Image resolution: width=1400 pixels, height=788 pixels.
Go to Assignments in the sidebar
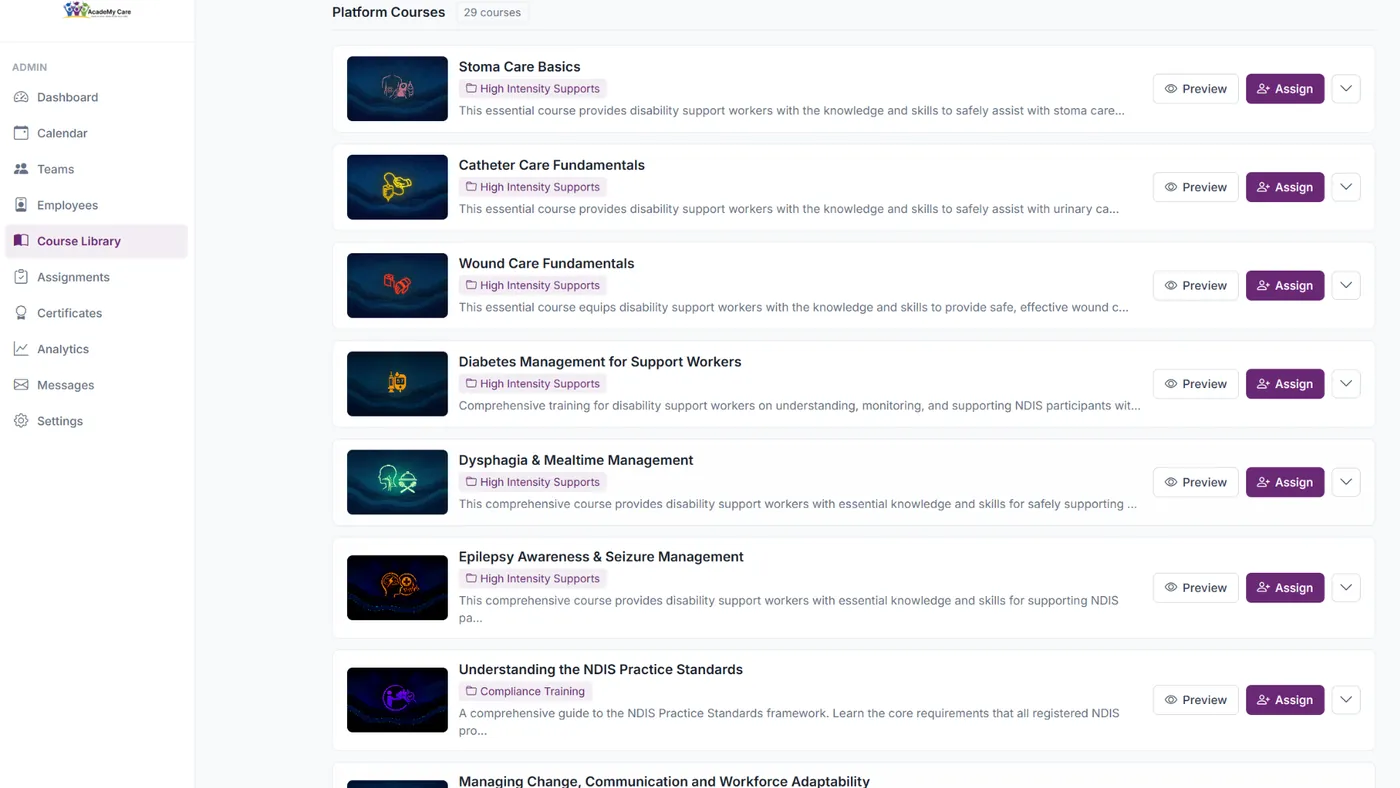click(x=96, y=277)
